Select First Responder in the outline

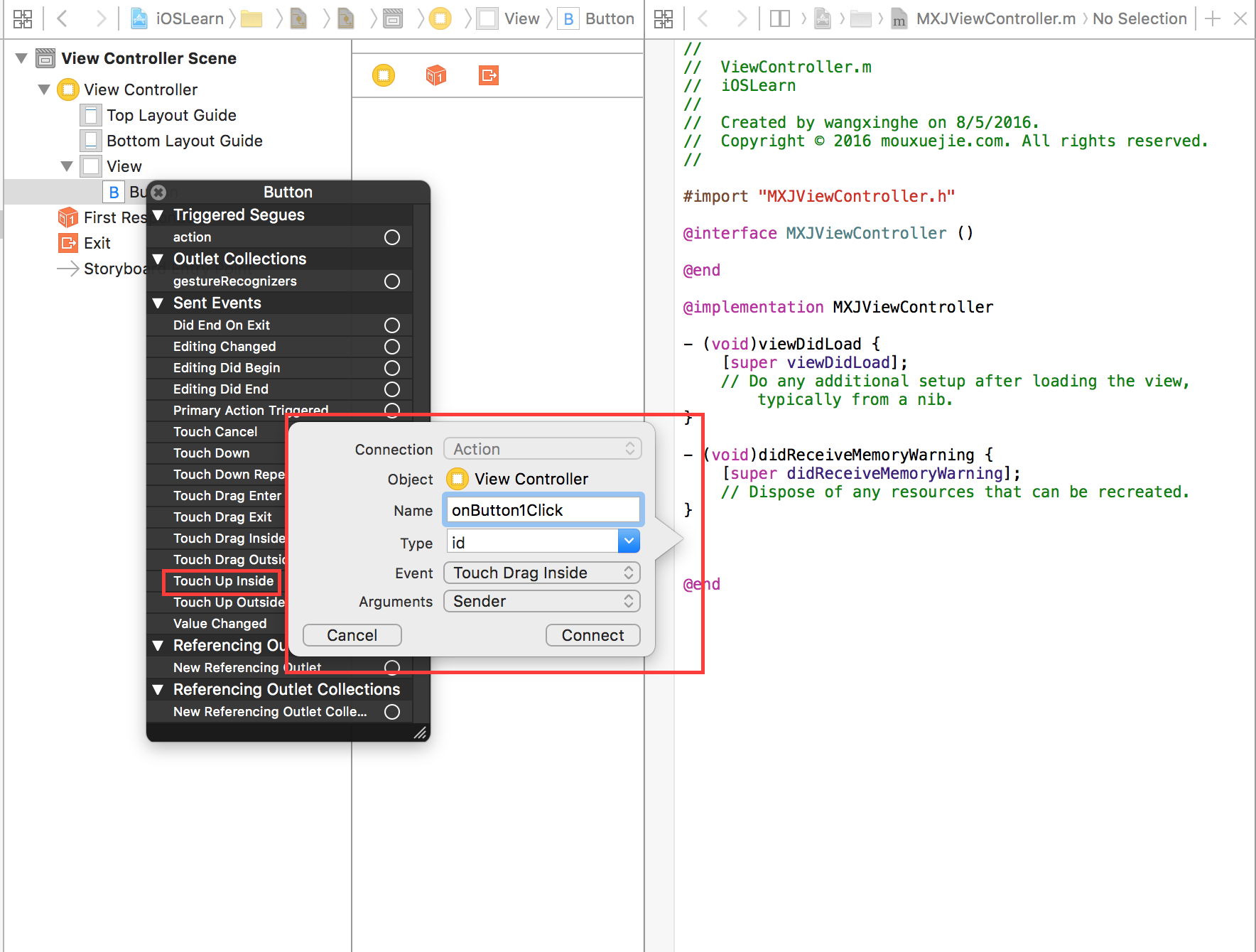[x=115, y=217]
